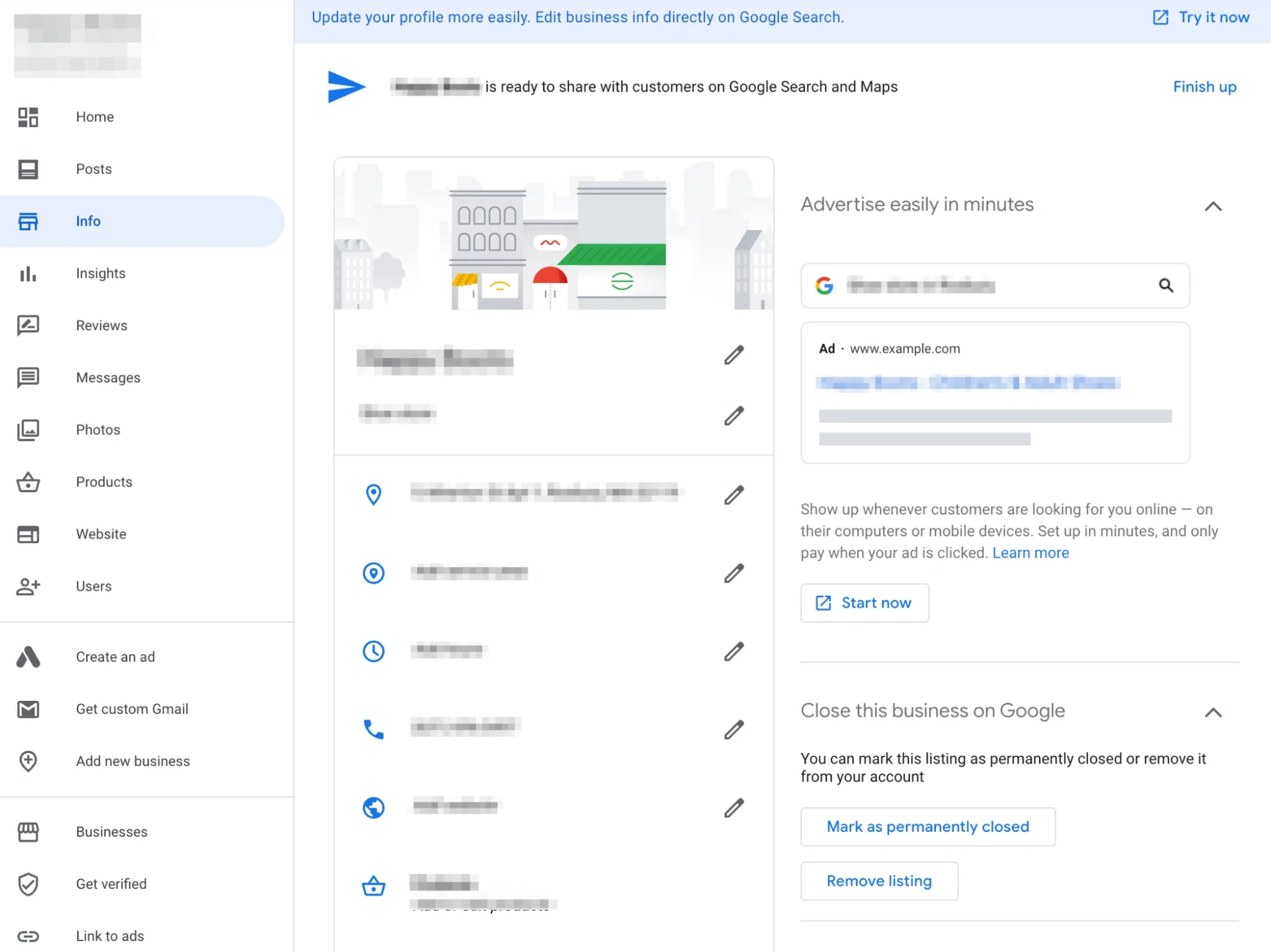1271x952 pixels.
Task: Edit business name with pencil icon
Action: coord(734,355)
